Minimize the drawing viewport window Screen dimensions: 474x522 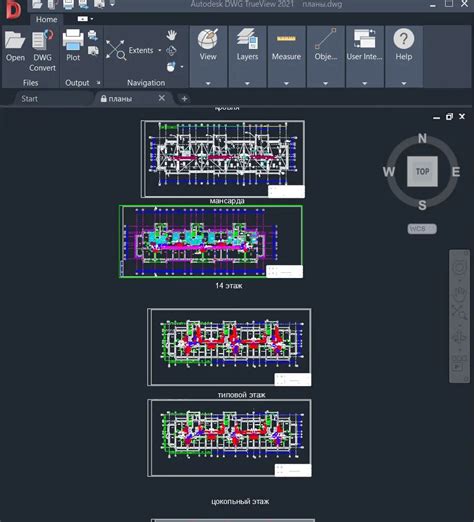[x=436, y=117]
